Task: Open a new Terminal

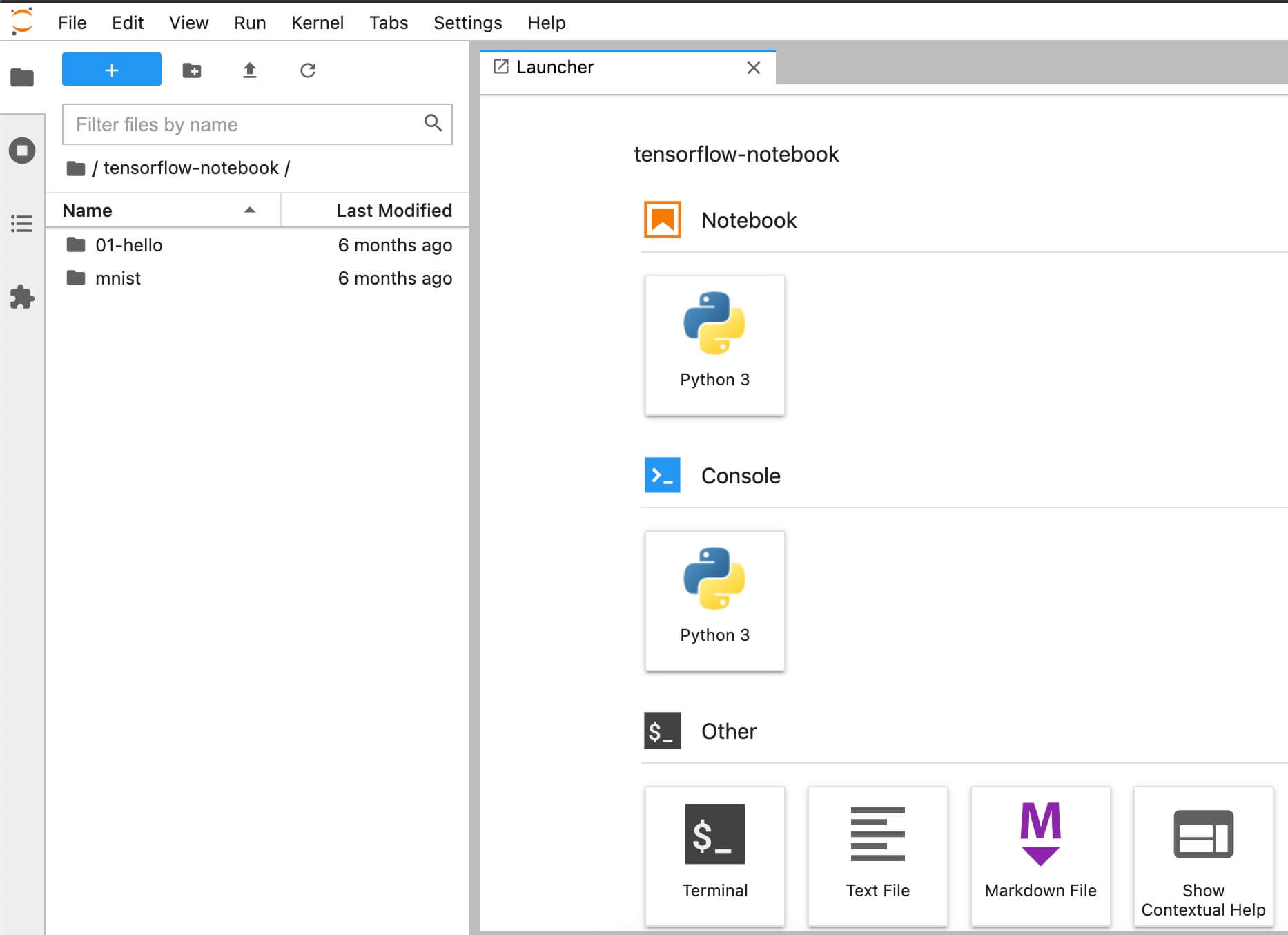Action: [715, 856]
